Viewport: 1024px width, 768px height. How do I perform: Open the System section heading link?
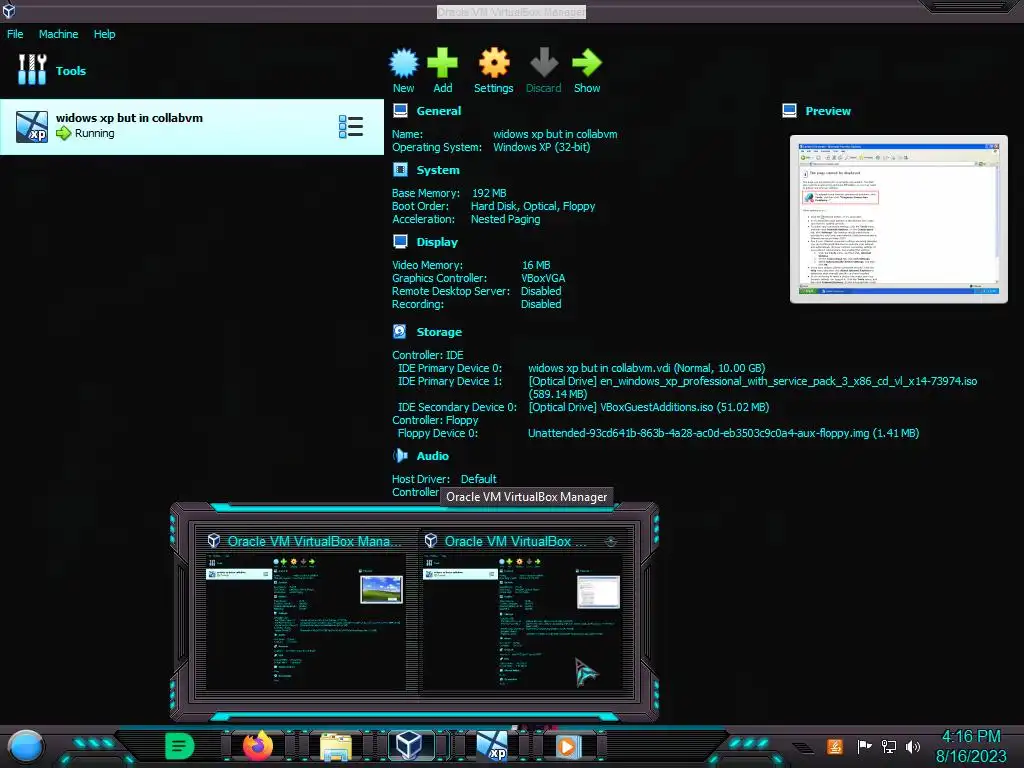pyautogui.click(x=438, y=170)
